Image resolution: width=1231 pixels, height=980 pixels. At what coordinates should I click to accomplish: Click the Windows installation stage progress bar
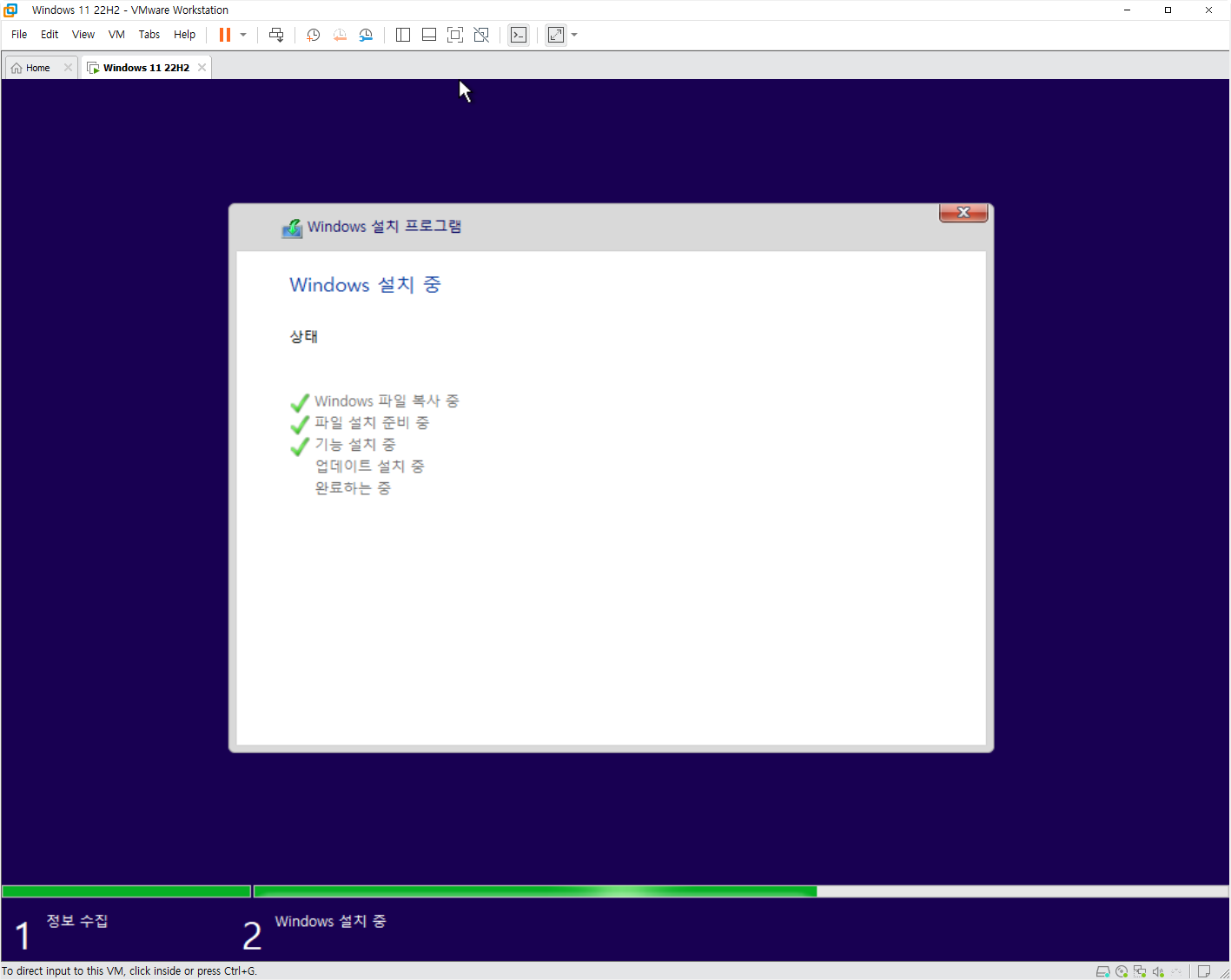point(741,891)
